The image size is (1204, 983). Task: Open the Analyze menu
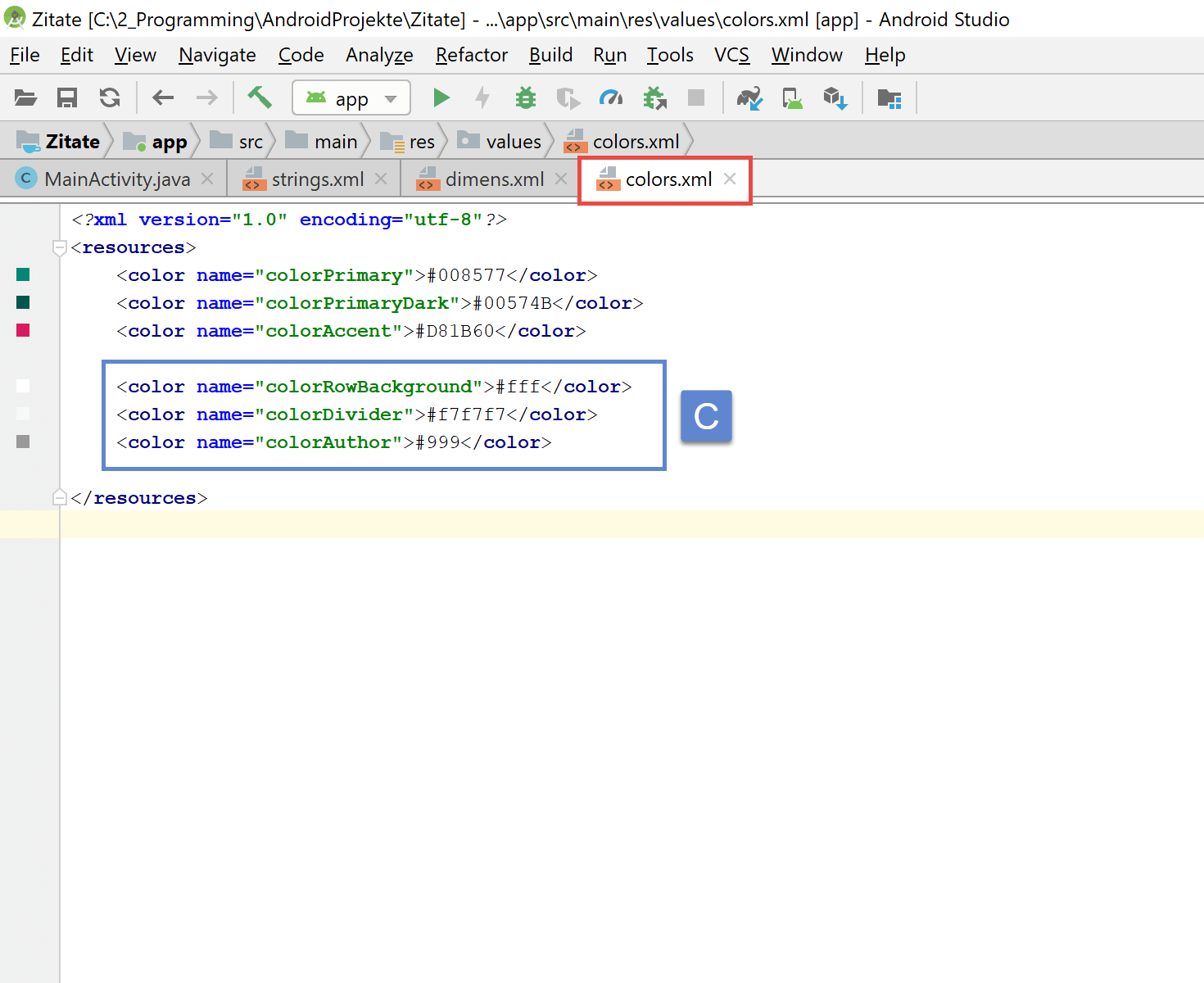[x=379, y=55]
